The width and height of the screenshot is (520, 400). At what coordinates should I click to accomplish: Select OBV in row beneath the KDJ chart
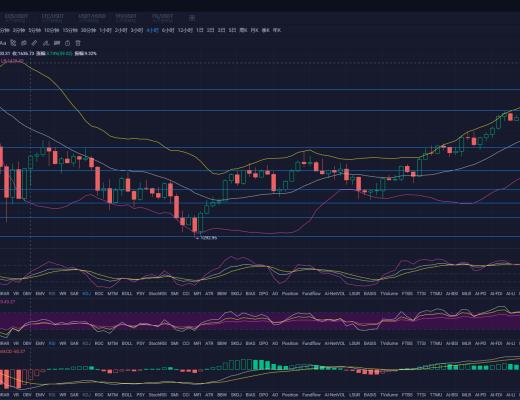27,294
